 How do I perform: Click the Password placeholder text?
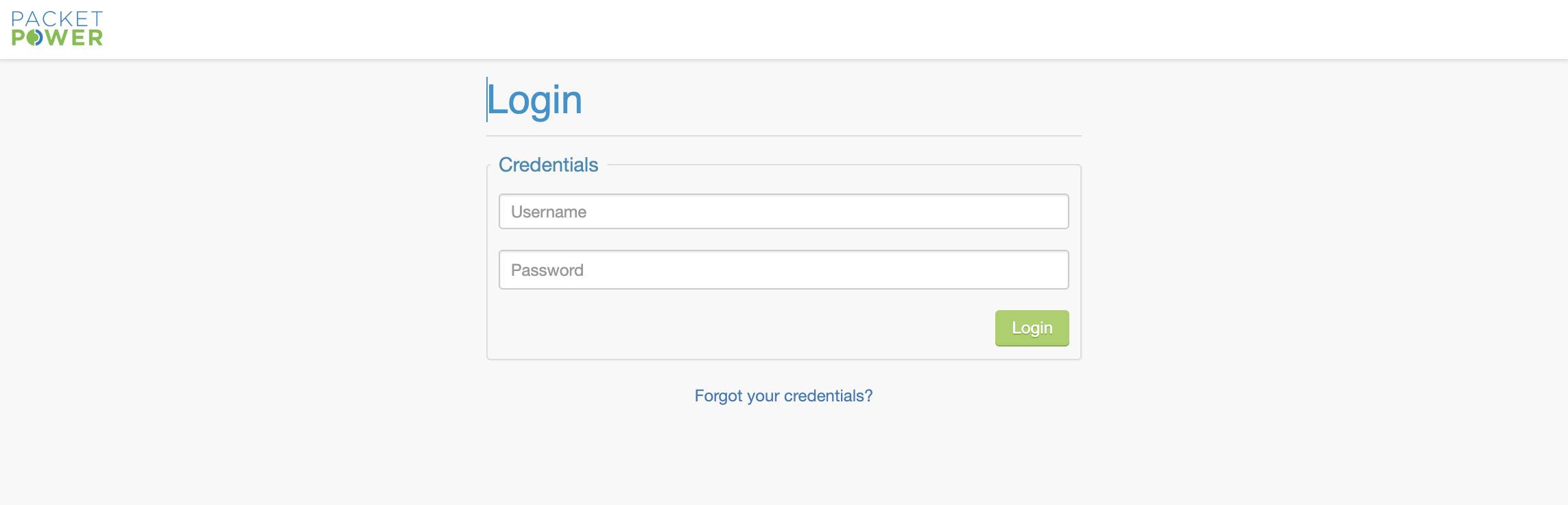[547, 270]
